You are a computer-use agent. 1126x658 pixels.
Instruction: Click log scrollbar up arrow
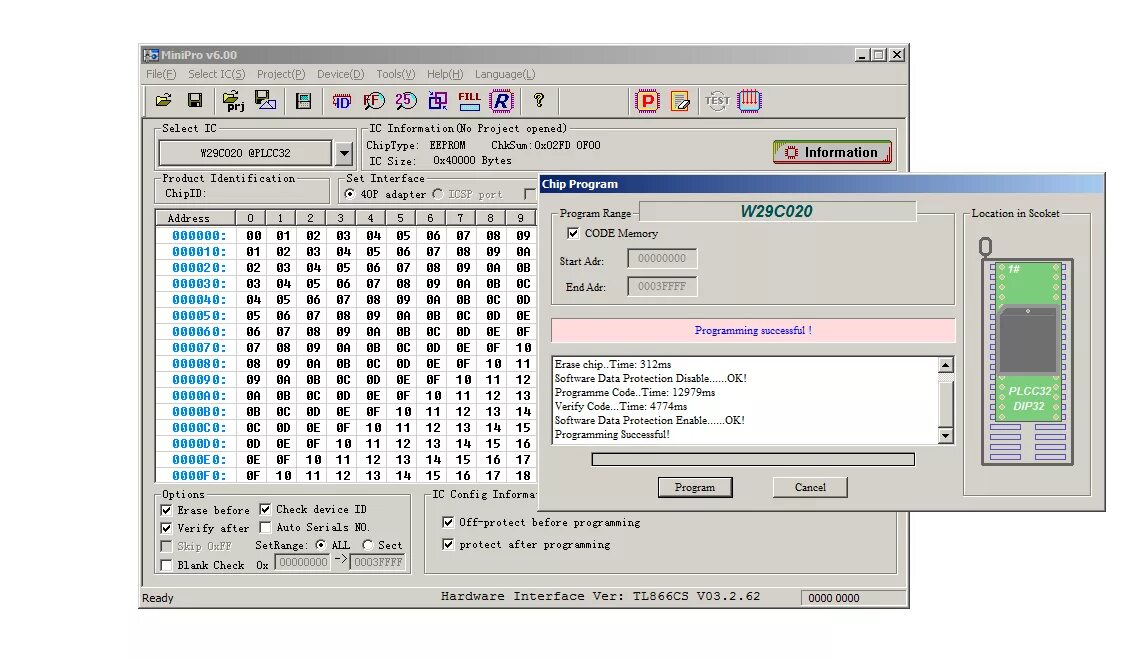point(946,365)
